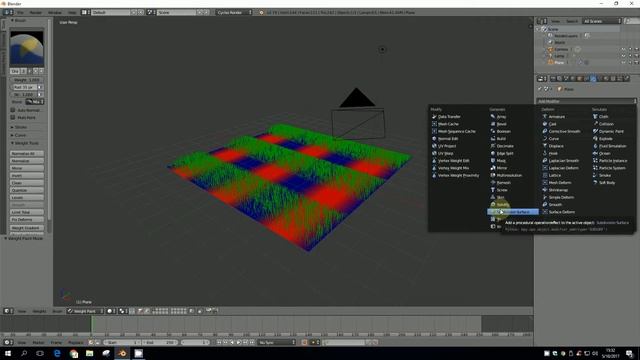640x360 pixels.
Task: Choose Array modifier icon in Generate column
Action: (493, 116)
